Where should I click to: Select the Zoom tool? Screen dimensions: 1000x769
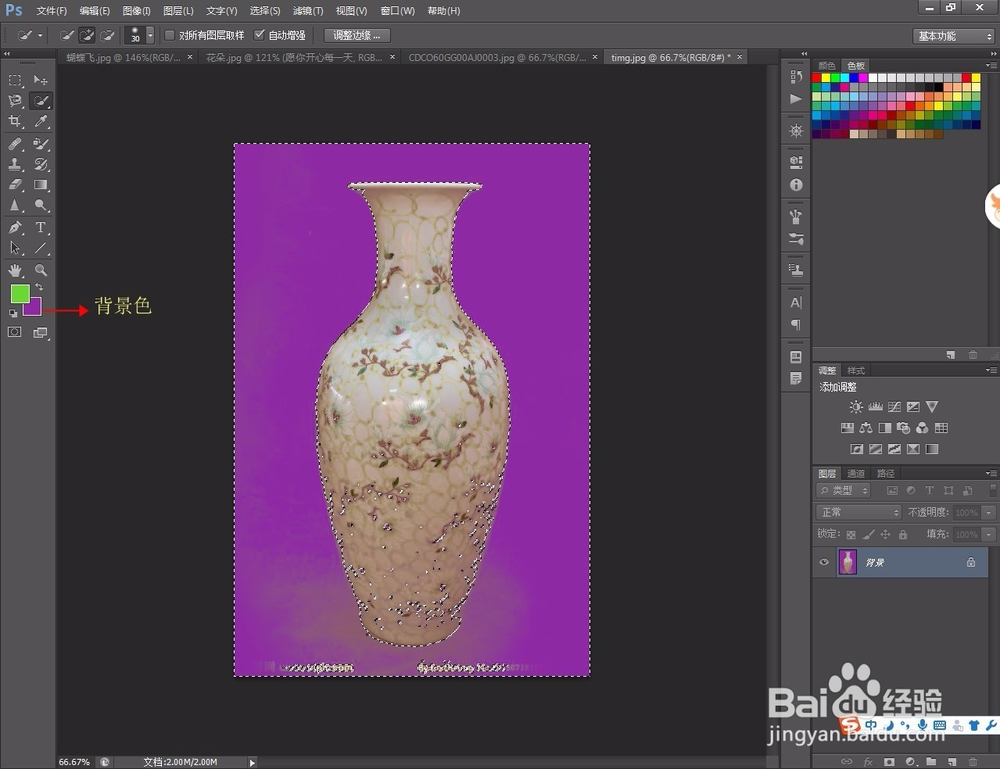(41, 270)
